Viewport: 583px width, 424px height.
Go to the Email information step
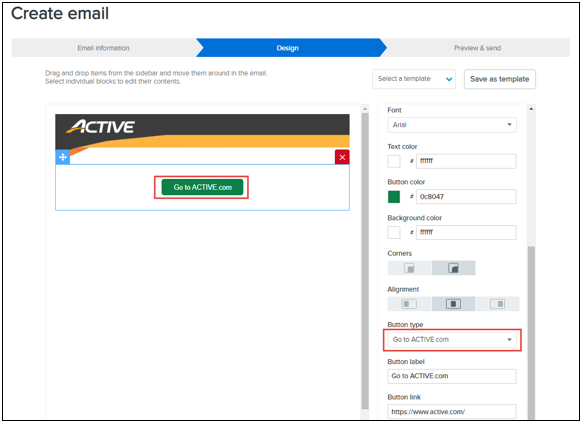[x=104, y=48]
